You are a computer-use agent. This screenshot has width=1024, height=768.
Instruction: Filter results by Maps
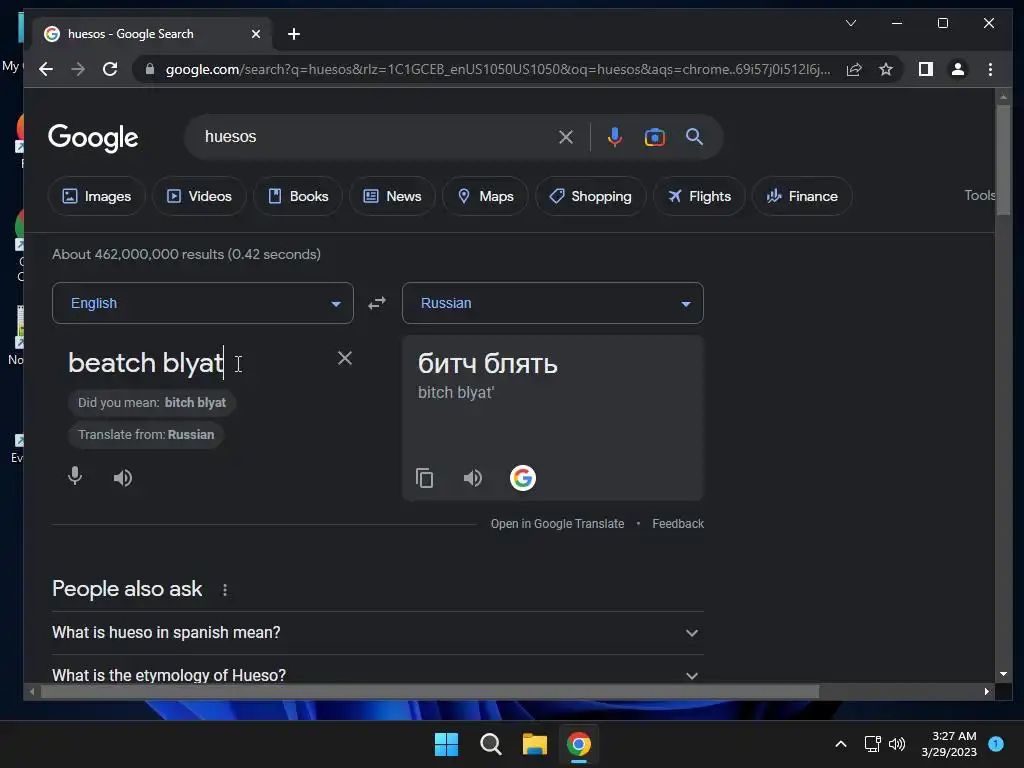point(485,196)
